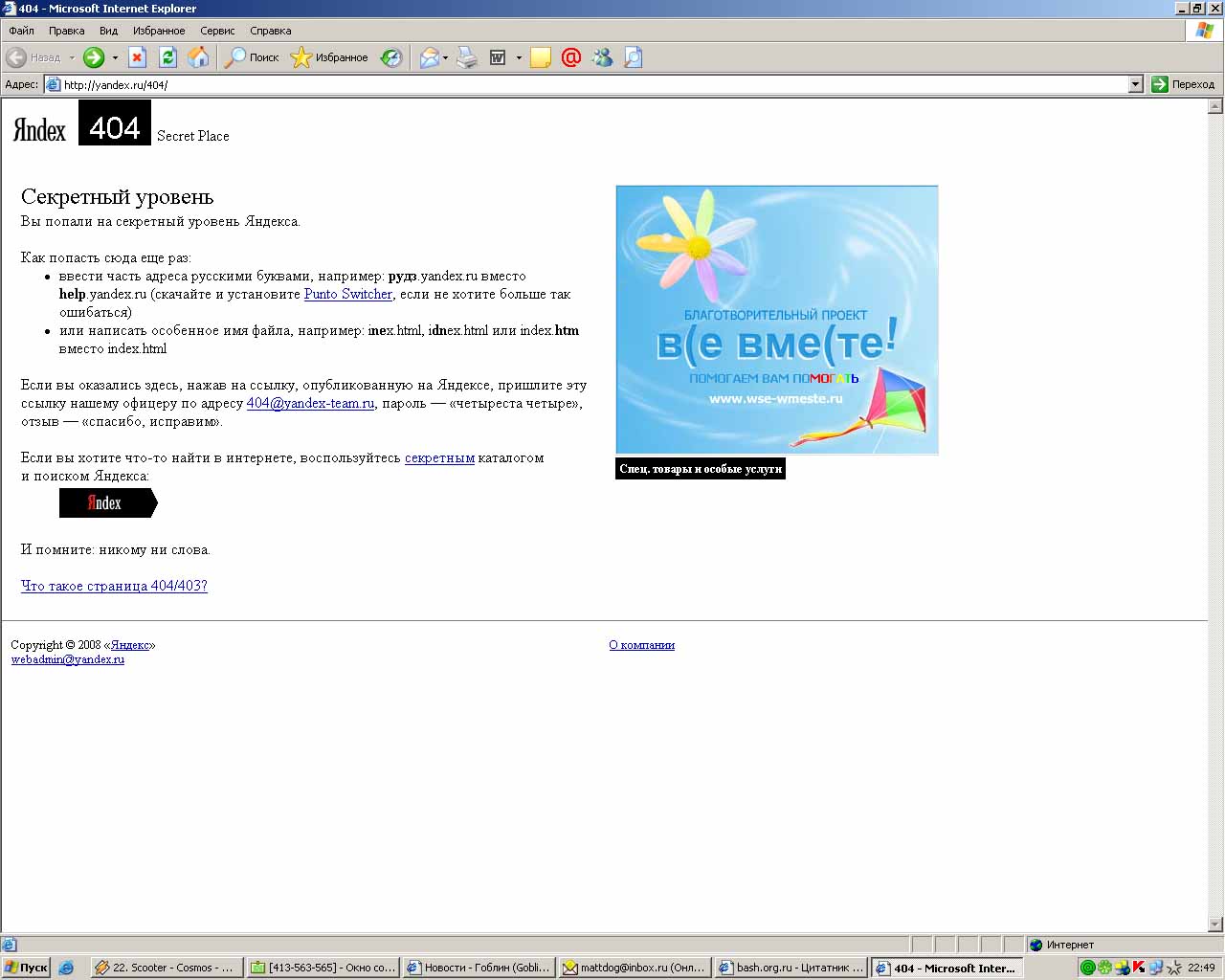The height and width of the screenshot is (980, 1225).
Task: Click the green Forward navigation arrow
Action: pyautogui.click(x=93, y=57)
